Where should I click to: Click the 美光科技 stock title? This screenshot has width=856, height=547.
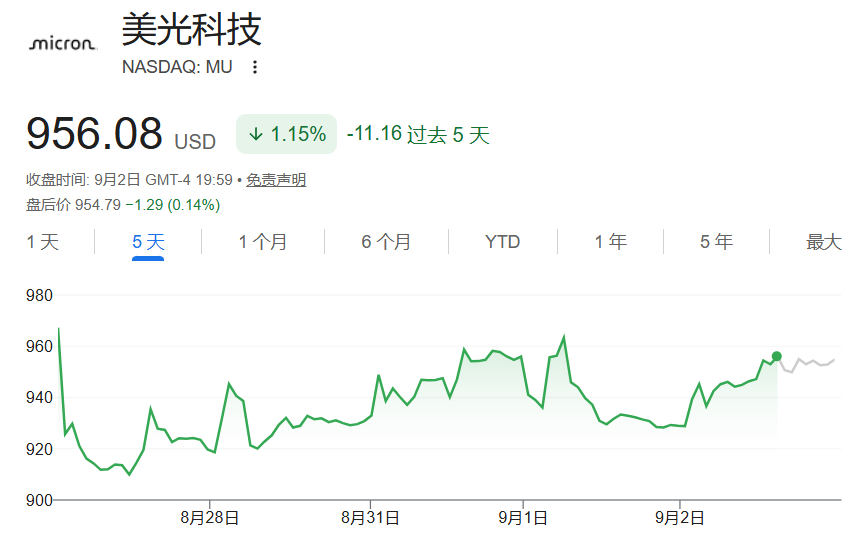click(x=192, y=29)
